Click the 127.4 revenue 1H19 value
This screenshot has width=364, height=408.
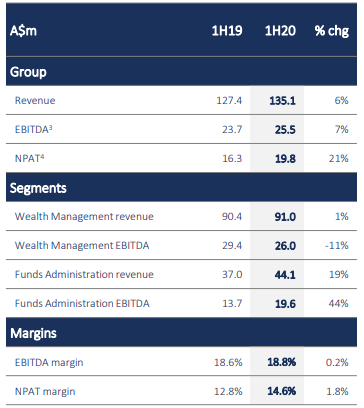tap(229, 100)
